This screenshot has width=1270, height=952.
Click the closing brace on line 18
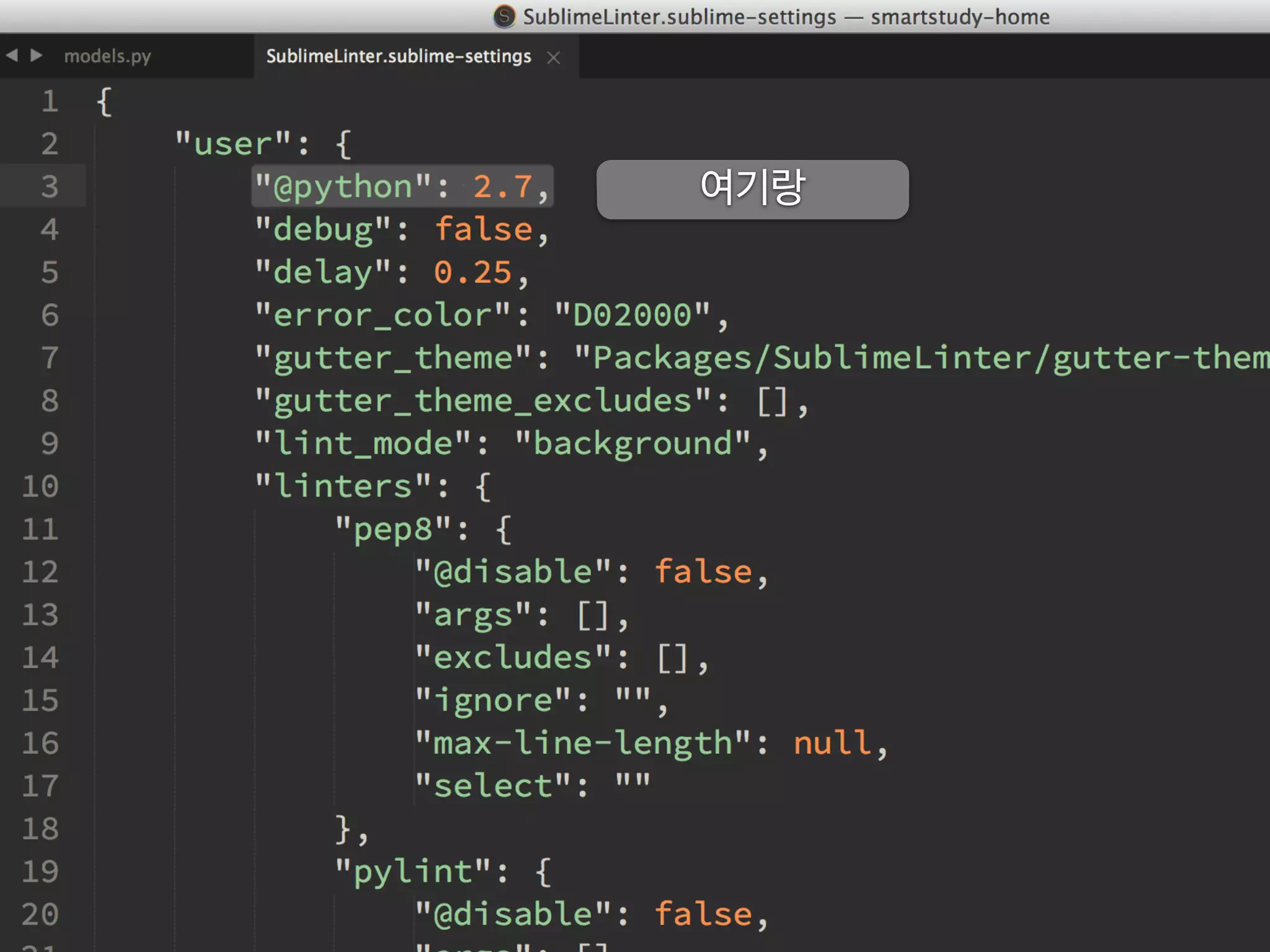click(343, 829)
